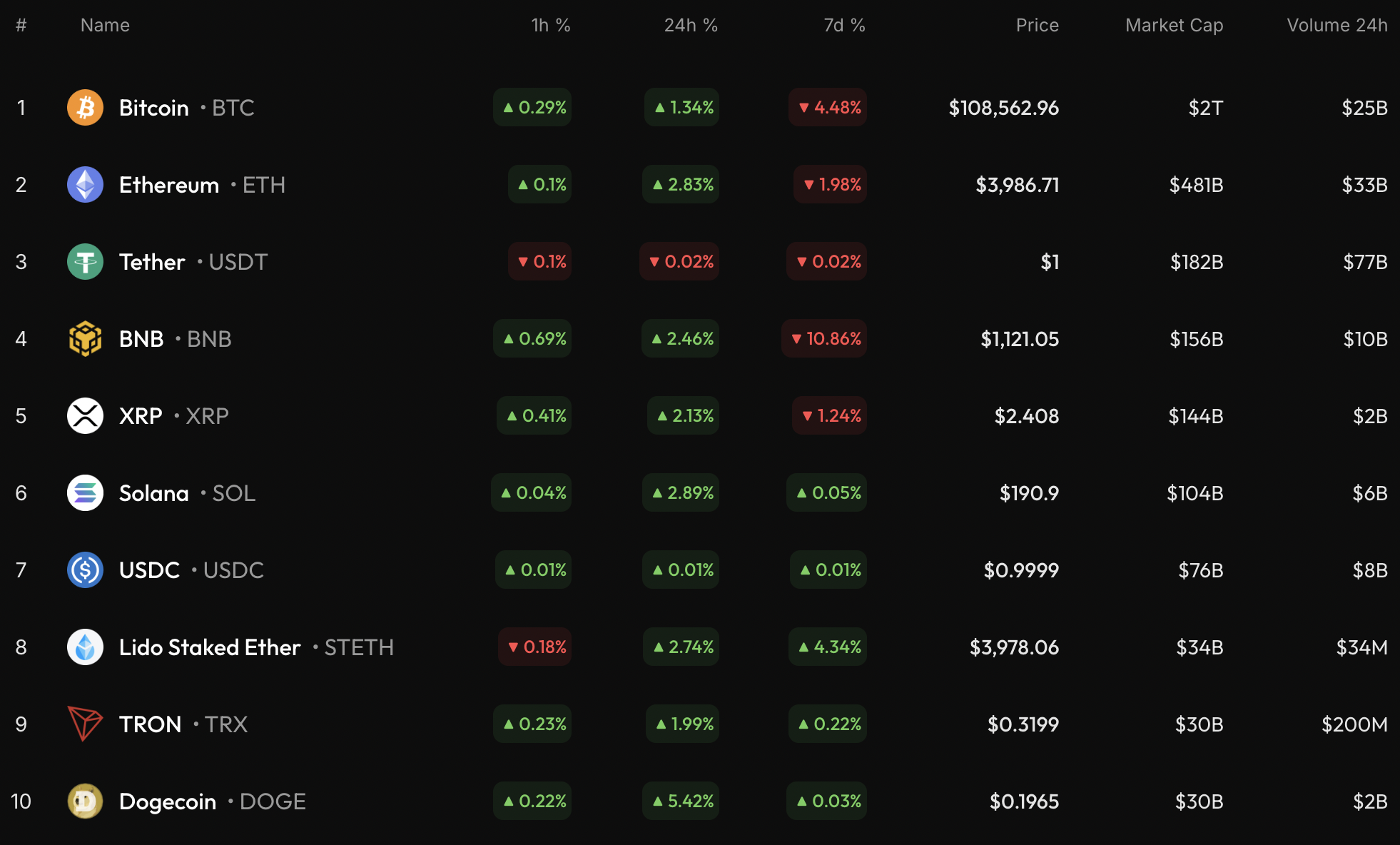Click the BNB cube logo

coord(85,339)
